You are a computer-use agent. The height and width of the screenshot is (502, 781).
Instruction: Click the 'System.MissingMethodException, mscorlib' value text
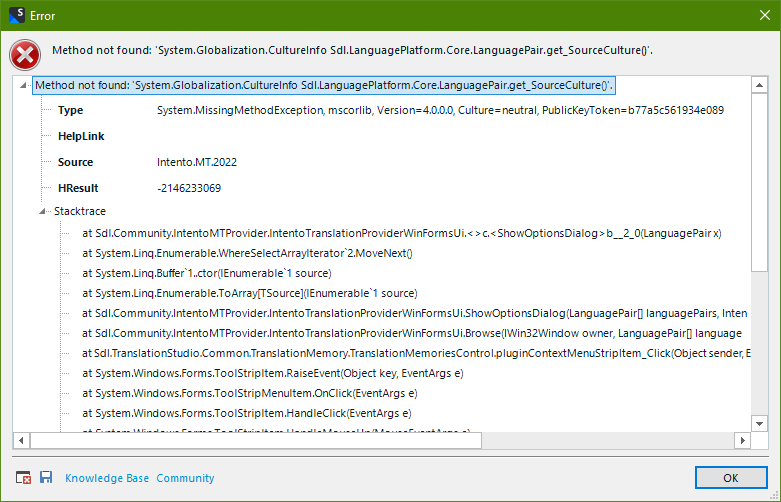coord(440,110)
